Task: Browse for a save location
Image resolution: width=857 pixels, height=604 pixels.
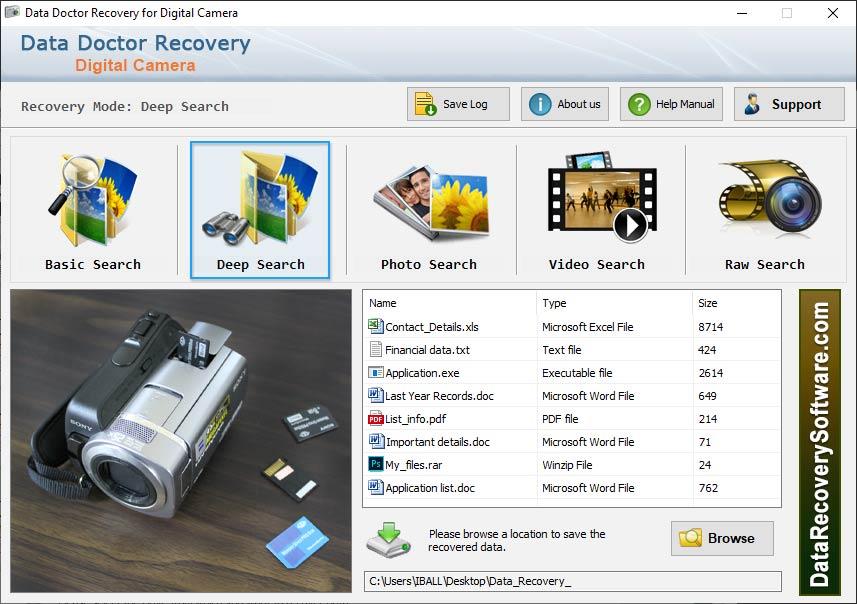Action: pyautogui.click(x=722, y=538)
